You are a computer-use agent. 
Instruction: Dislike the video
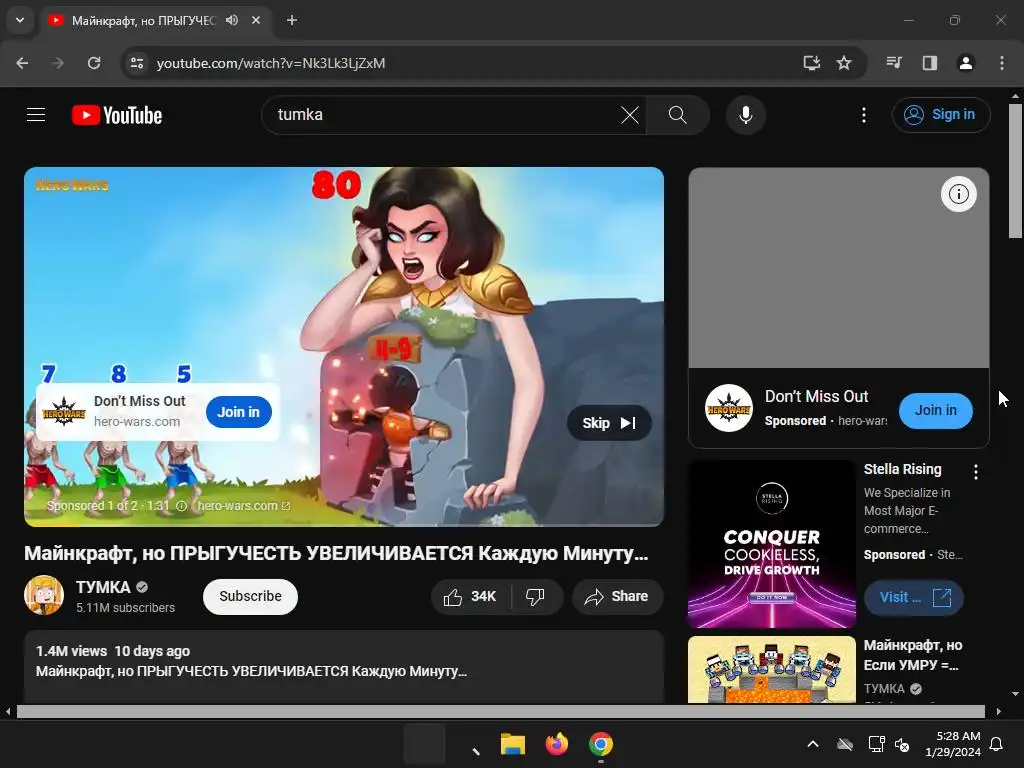(536, 596)
